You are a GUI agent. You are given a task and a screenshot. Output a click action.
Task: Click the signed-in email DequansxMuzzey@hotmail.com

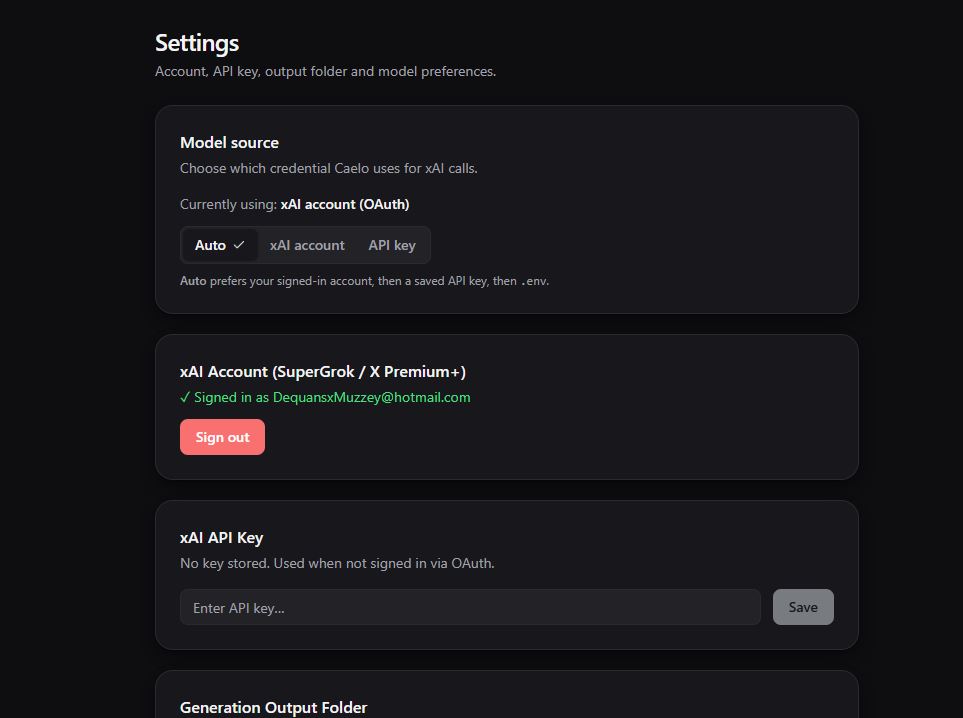coord(372,397)
